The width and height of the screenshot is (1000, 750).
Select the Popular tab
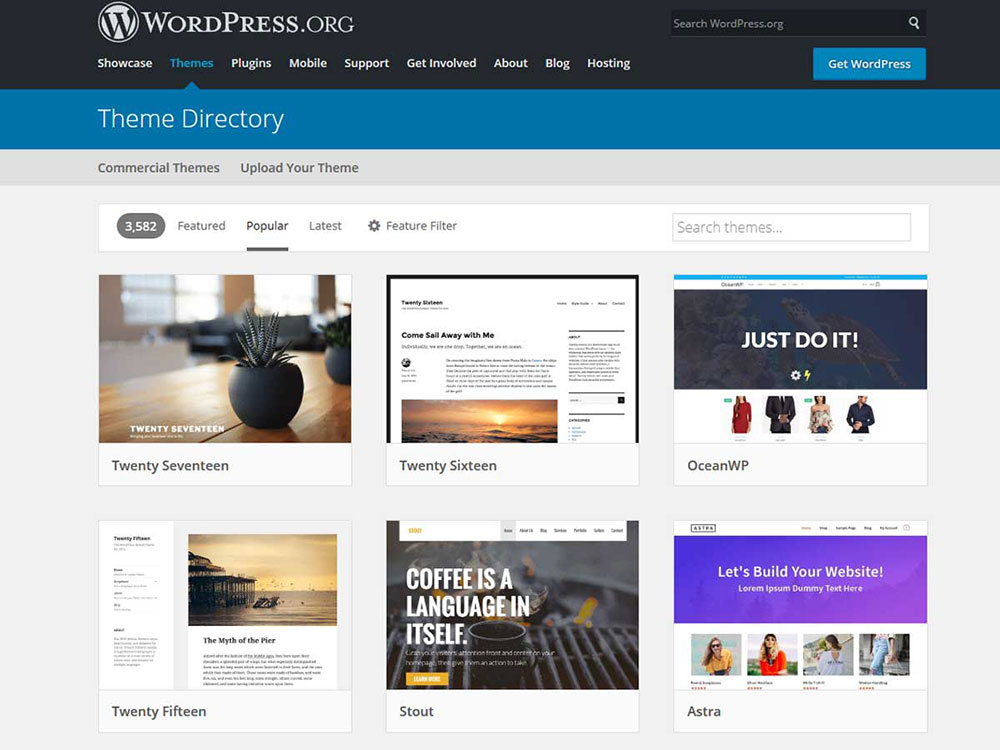(x=267, y=226)
